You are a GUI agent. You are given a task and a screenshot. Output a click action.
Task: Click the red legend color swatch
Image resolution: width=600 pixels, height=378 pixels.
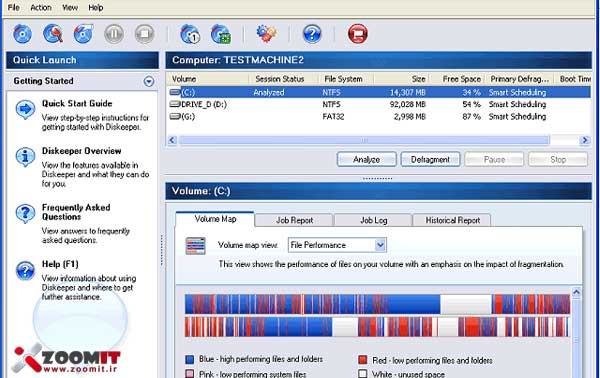tap(363, 360)
